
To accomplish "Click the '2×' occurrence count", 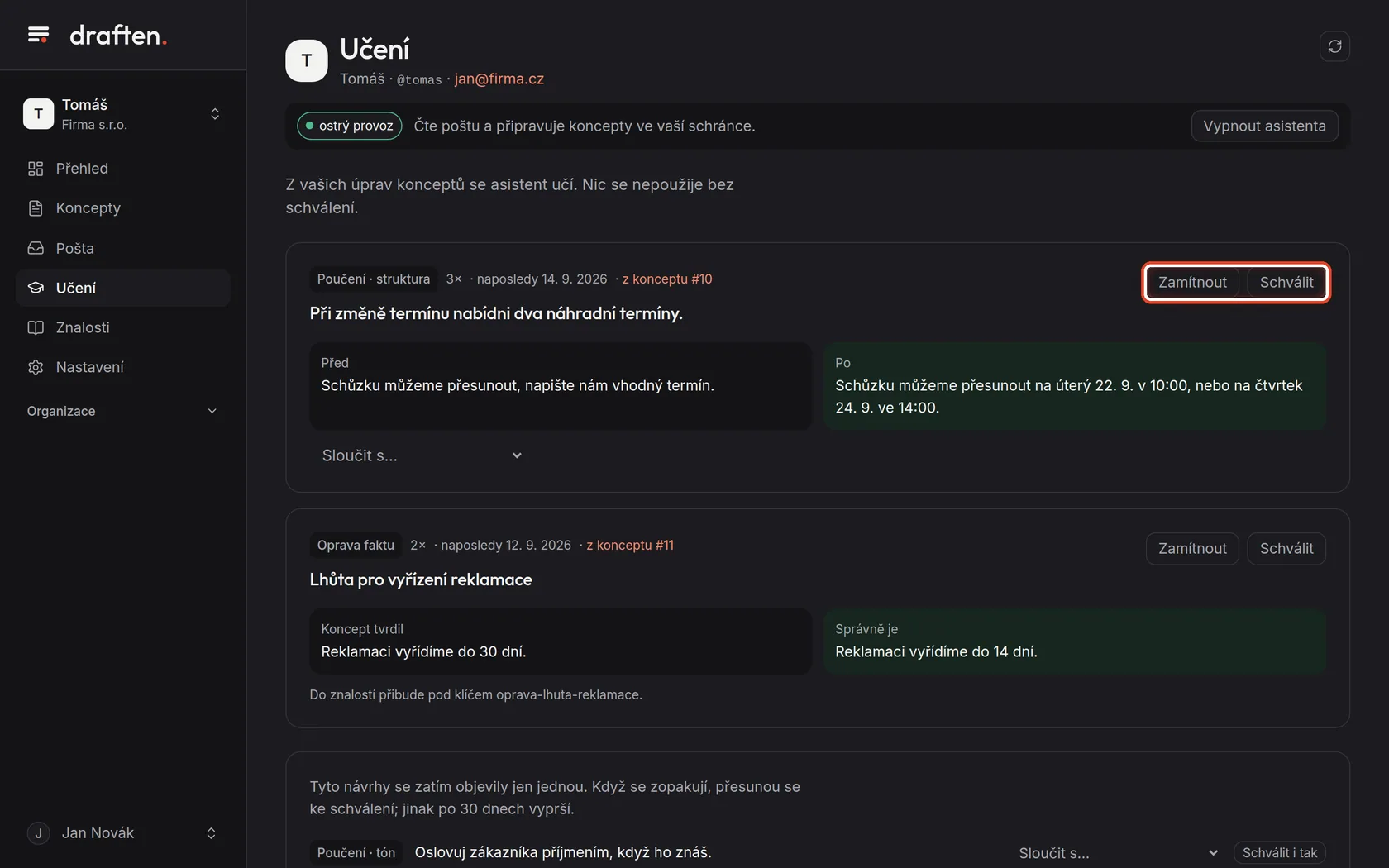I will [x=418, y=546].
